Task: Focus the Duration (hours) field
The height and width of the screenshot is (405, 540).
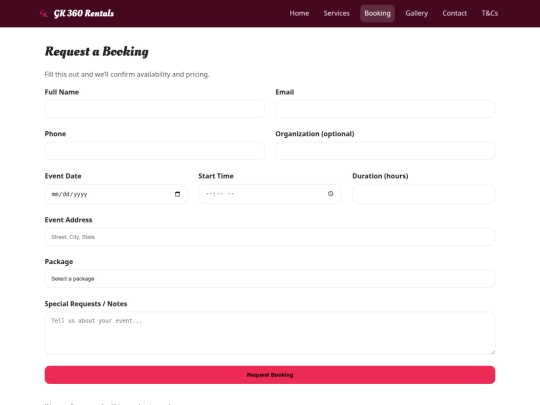Action: 424,194
